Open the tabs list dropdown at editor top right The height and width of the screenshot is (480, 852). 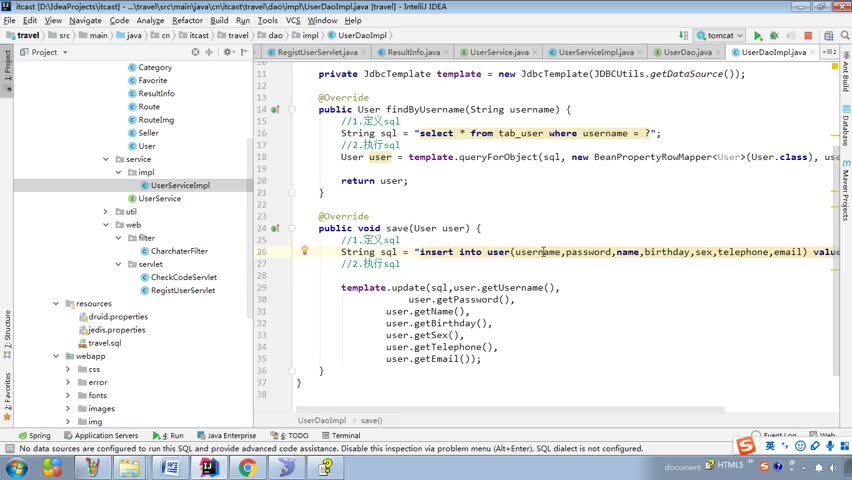point(830,52)
